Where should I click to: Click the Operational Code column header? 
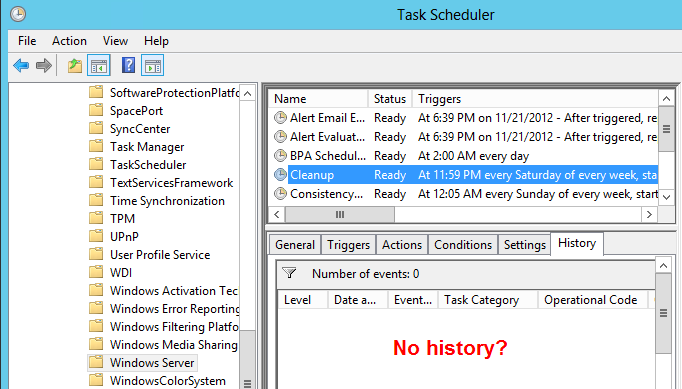point(593,300)
